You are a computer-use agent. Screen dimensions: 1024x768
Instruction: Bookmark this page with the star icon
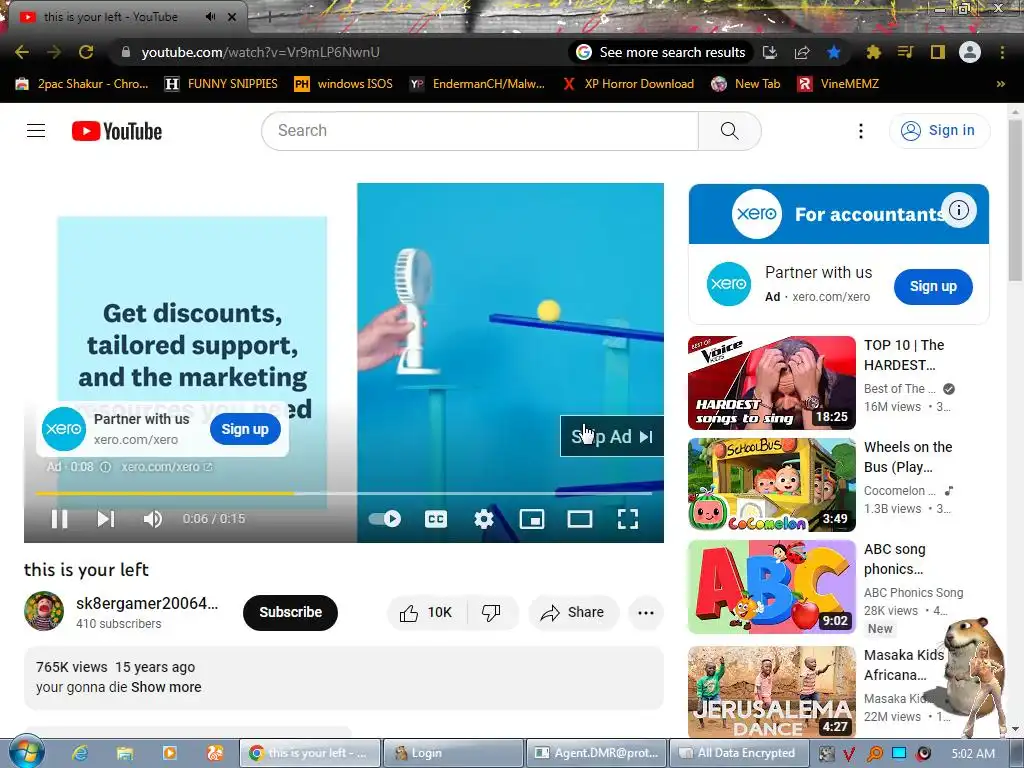pyautogui.click(x=834, y=52)
